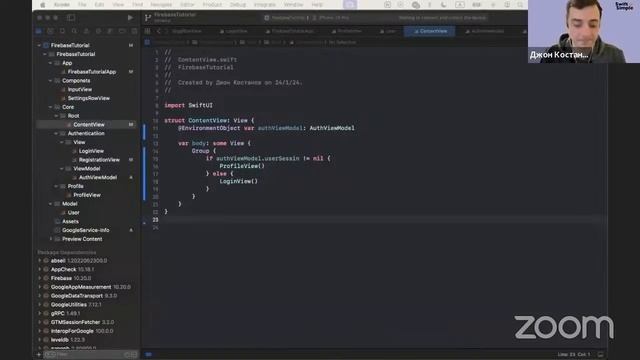The width and height of the screenshot is (640, 360).
Task: Open the Breakpoint navigator icon
Action: tap(122, 31)
